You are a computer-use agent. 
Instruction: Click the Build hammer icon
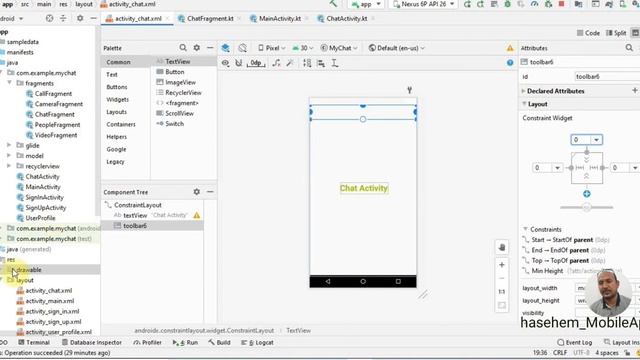(x=333, y=4)
